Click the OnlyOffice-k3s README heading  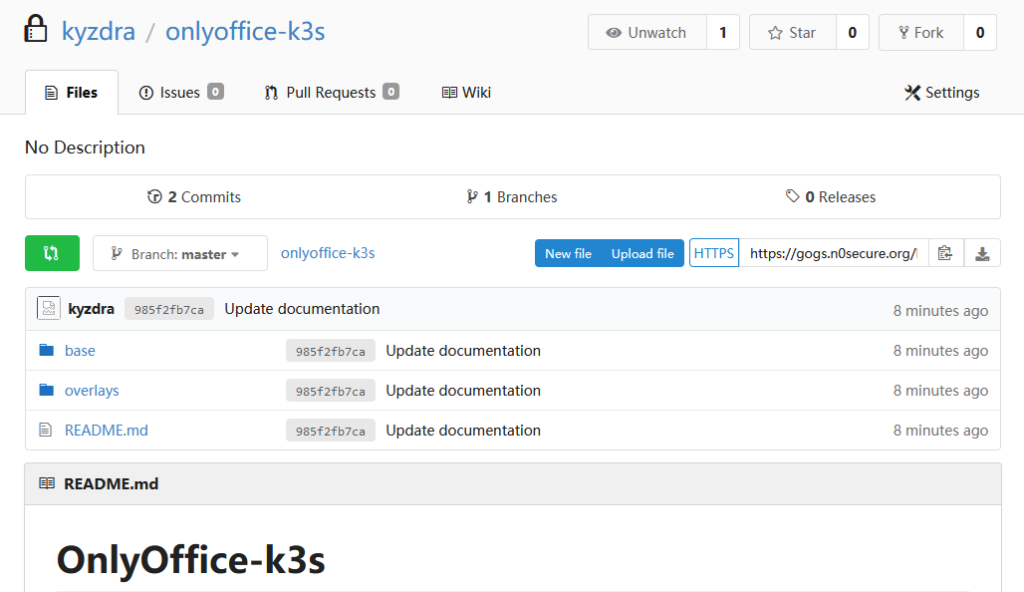[191, 560]
